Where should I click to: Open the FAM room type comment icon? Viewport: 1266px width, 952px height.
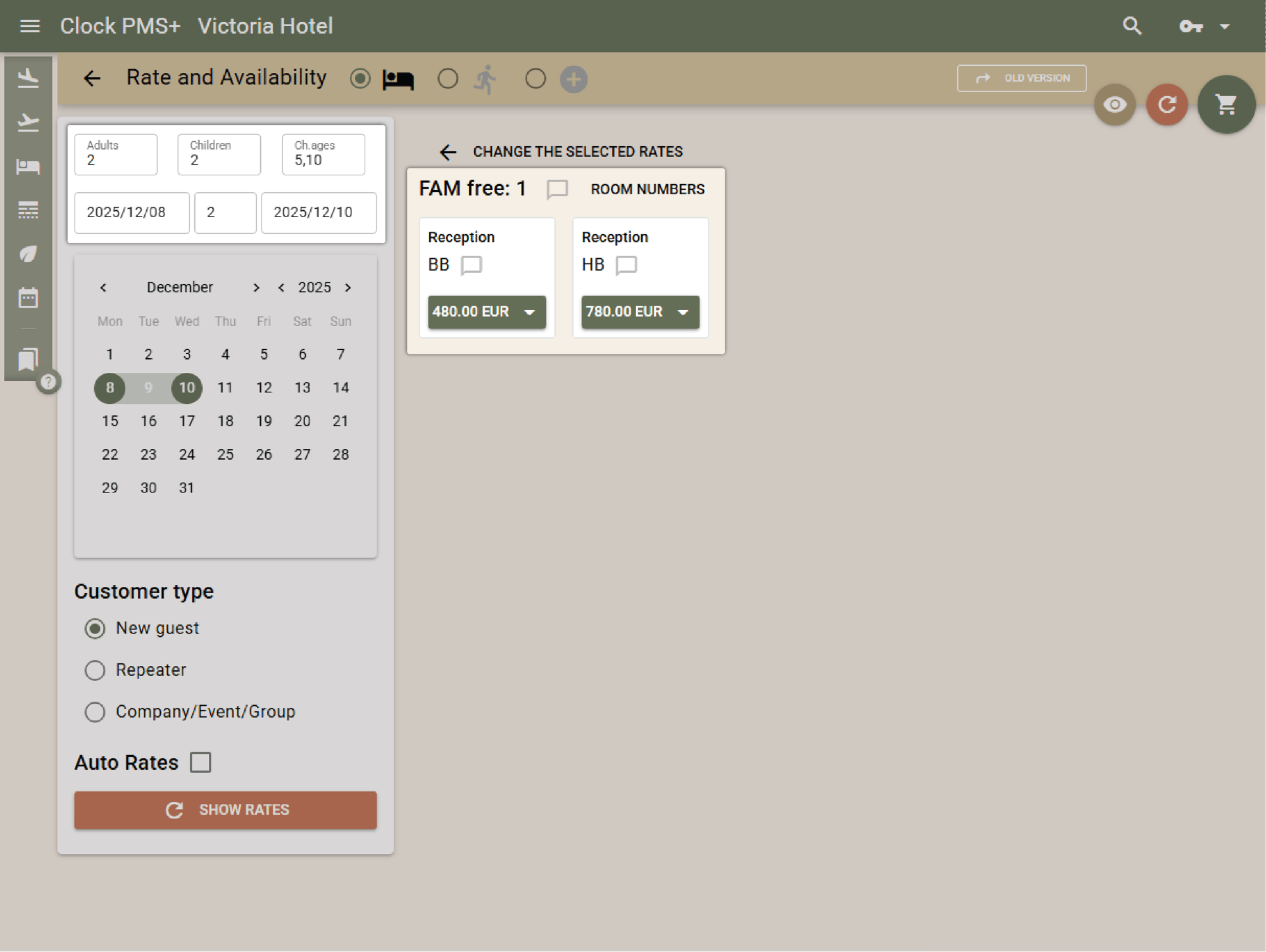[557, 189]
